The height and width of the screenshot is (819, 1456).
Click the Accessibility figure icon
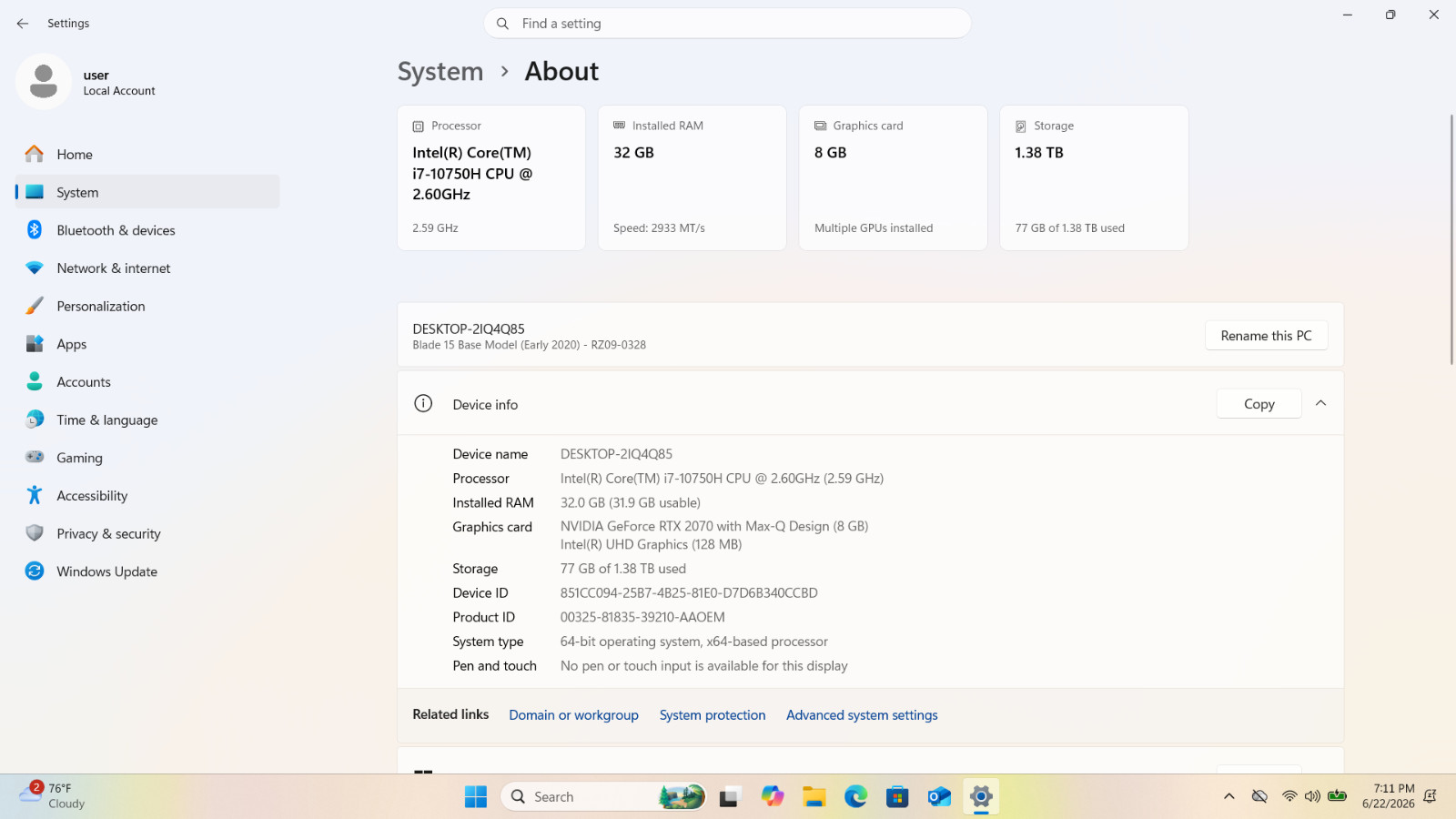click(x=35, y=495)
